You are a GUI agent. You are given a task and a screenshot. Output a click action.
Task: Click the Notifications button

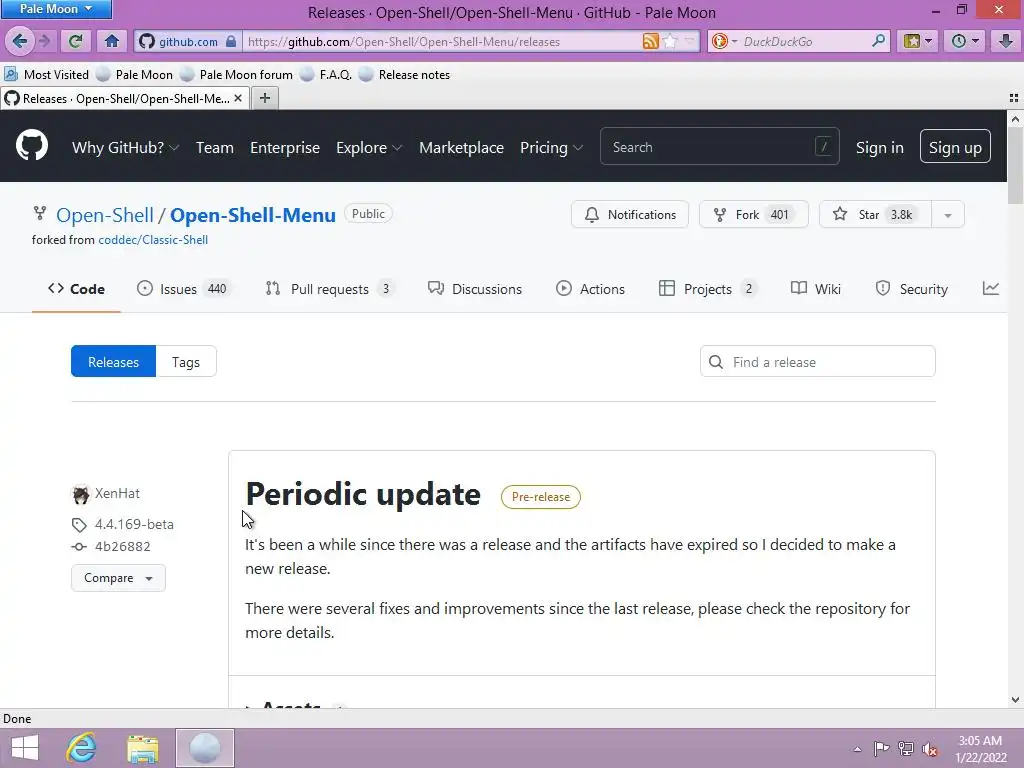click(x=630, y=215)
